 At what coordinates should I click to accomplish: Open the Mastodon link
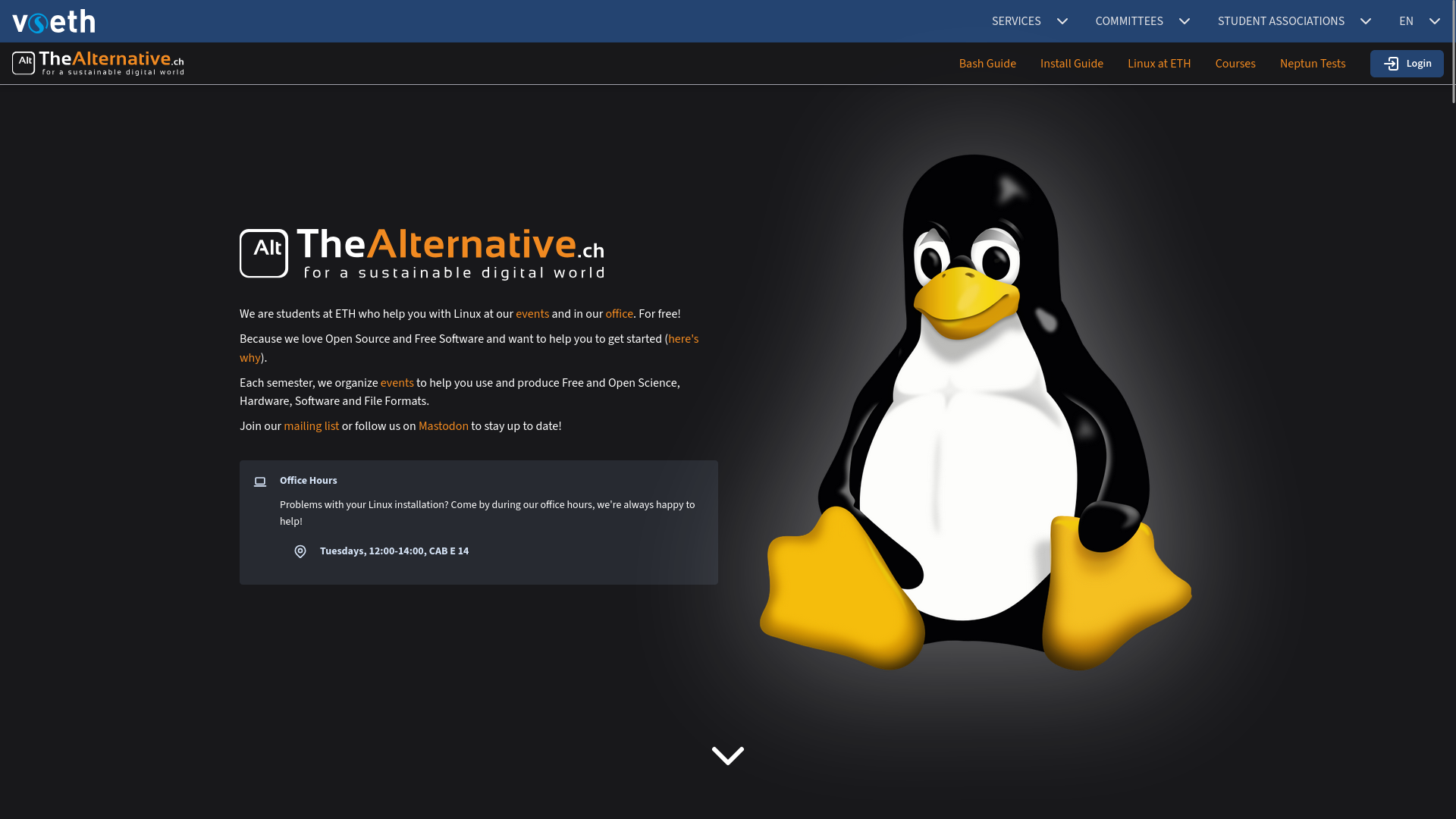(443, 426)
